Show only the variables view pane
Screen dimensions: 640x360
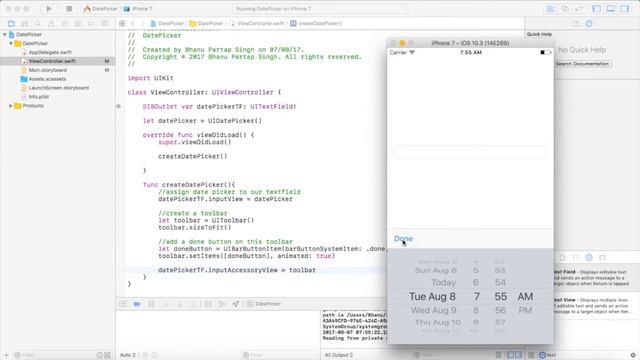pyautogui.click(x=510, y=355)
